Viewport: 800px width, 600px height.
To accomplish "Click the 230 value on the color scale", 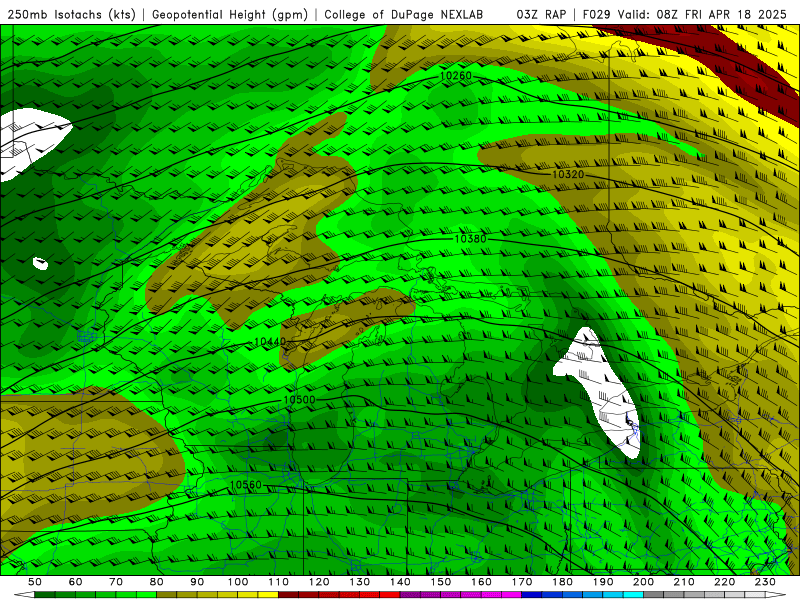I will pos(765,582).
